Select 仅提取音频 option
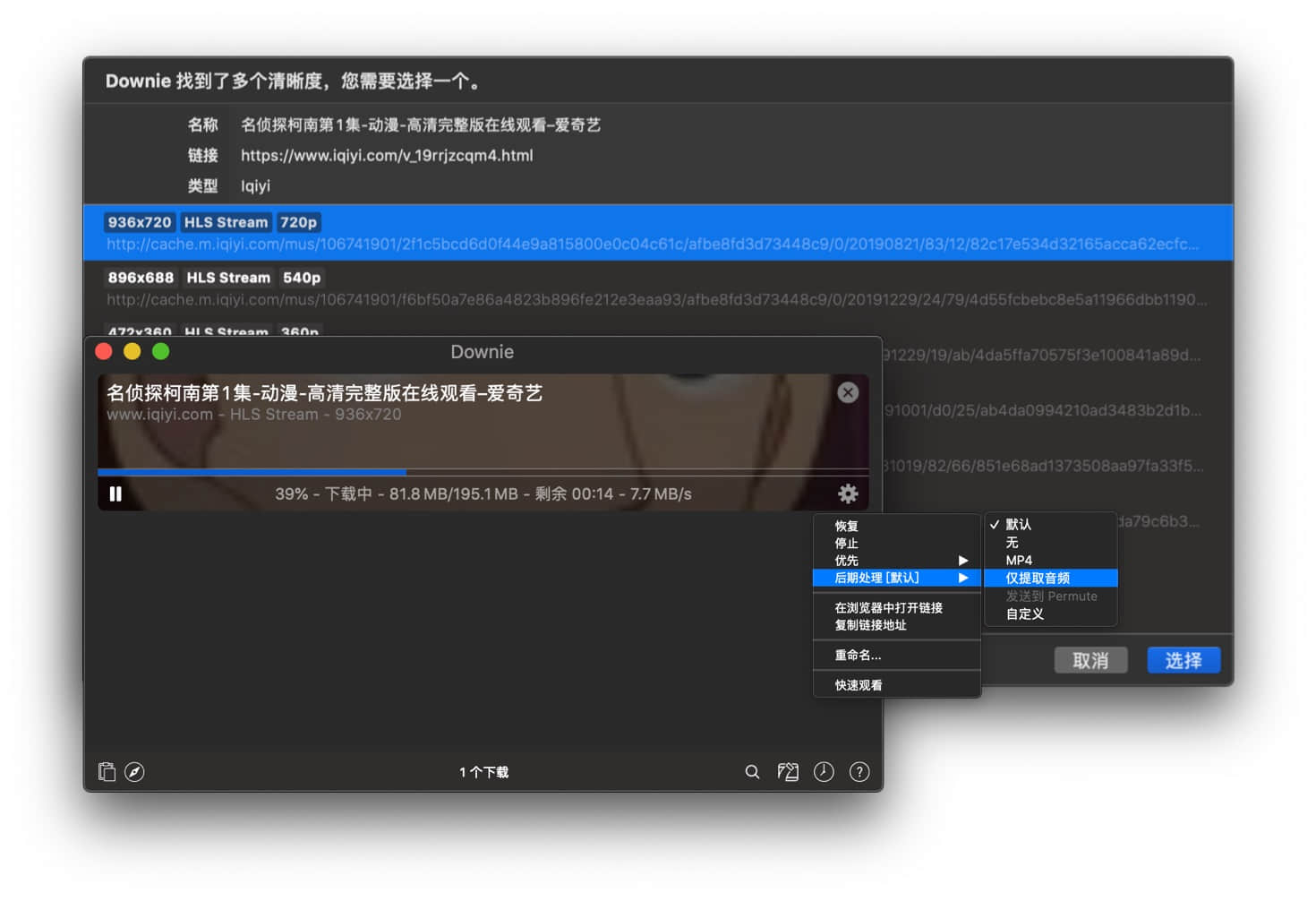The image size is (1316, 901). click(1050, 579)
